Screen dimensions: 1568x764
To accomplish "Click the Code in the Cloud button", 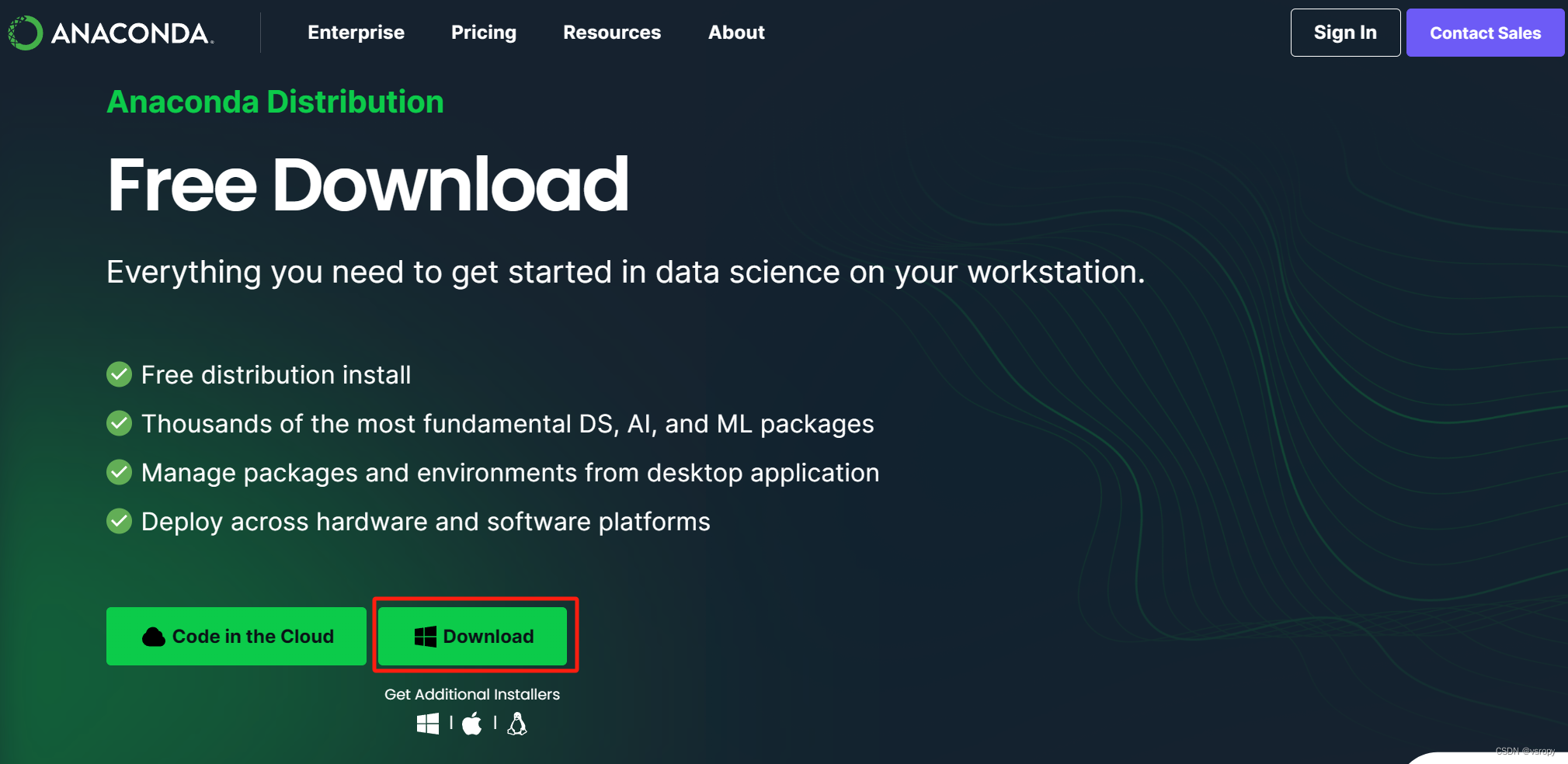I will click(236, 636).
